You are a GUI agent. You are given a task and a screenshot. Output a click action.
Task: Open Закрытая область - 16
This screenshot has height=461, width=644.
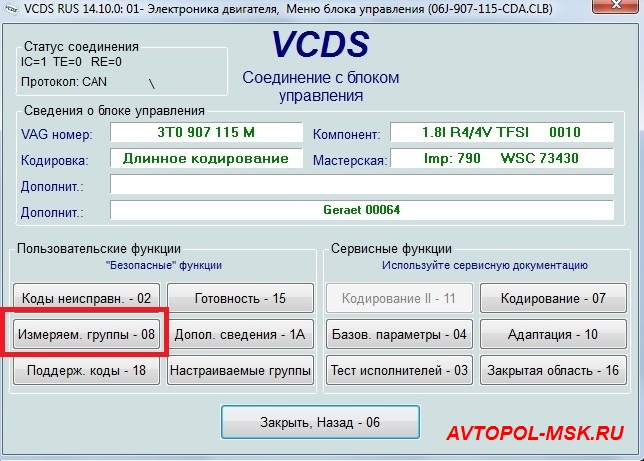click(x=553, y=370)
